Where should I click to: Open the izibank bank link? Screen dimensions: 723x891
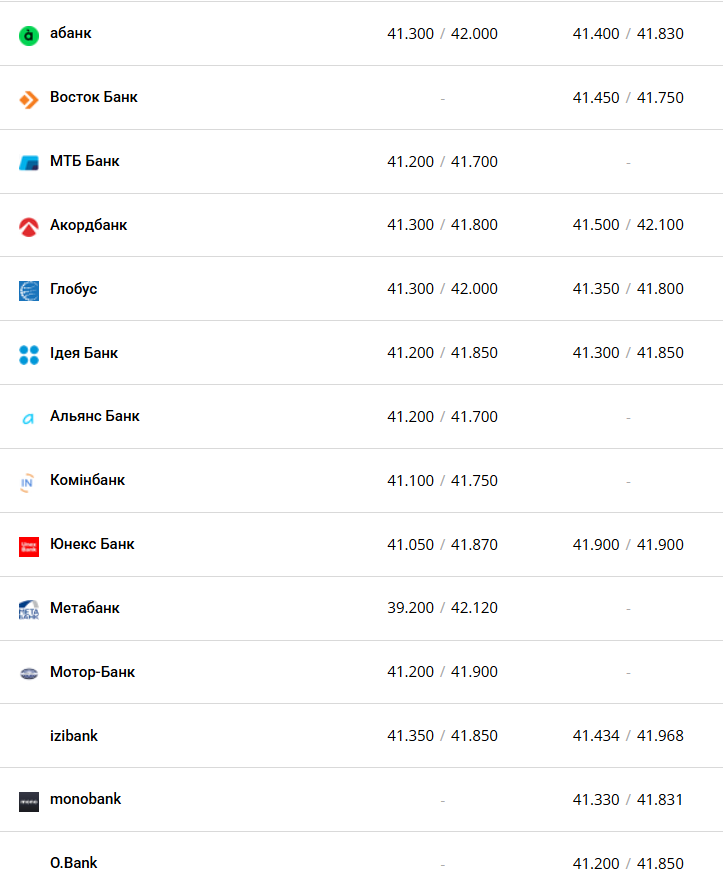[74, 736]
